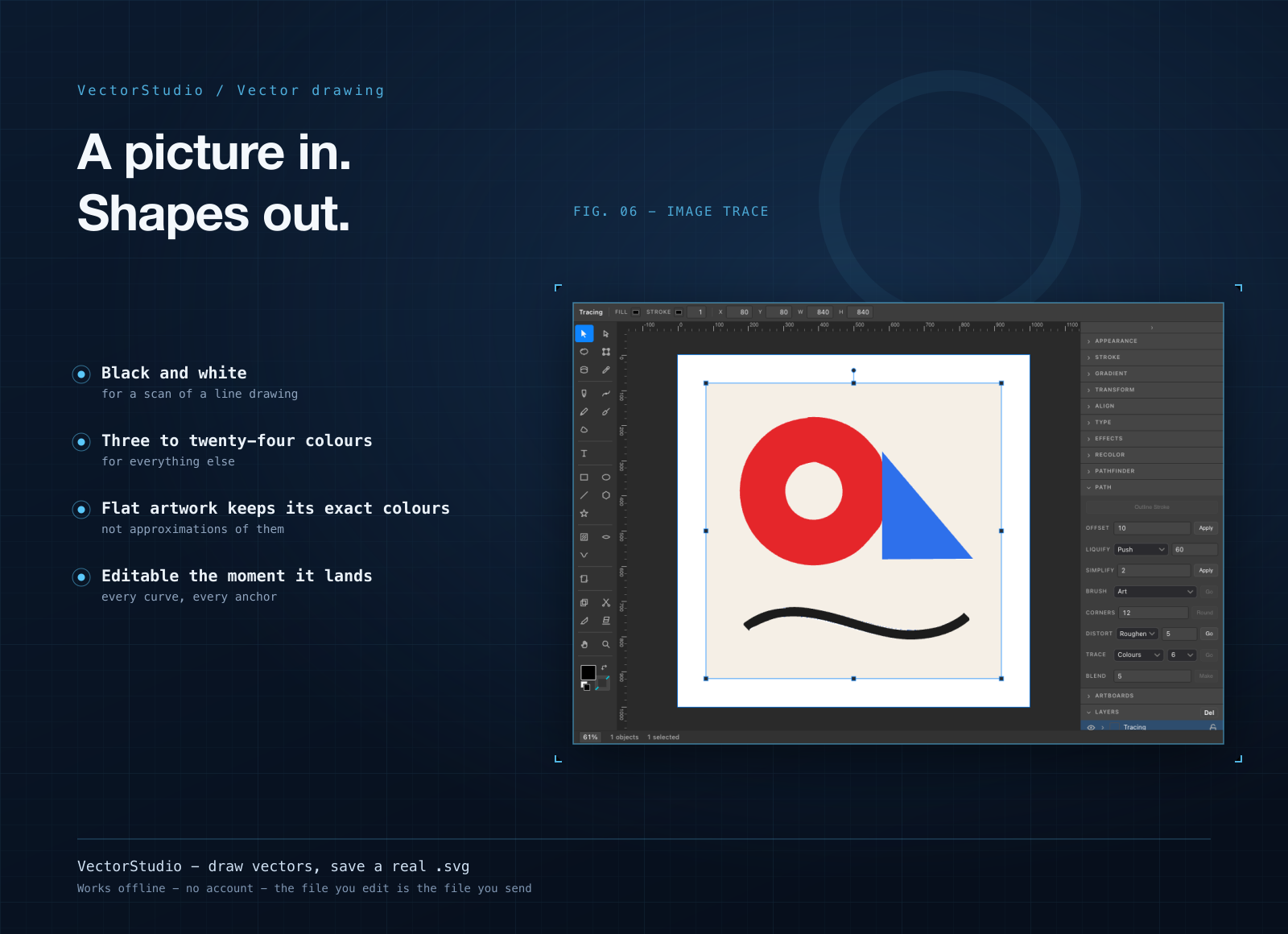1288x934 pixels.
Task: Click the Offset value field
Action: tap(1152, 528)
